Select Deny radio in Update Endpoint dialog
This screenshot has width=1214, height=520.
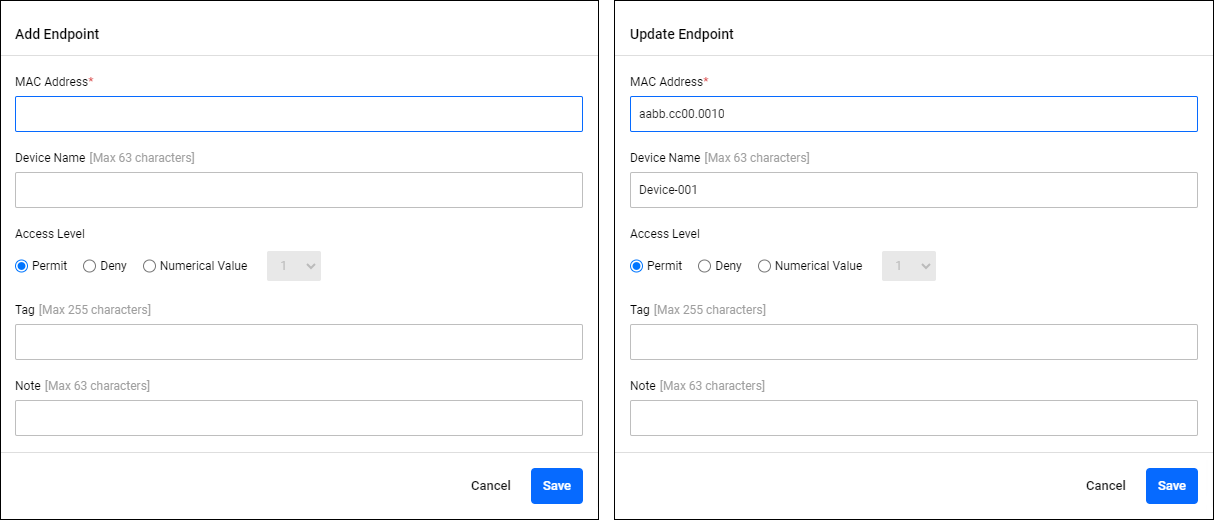click(705, 266)
